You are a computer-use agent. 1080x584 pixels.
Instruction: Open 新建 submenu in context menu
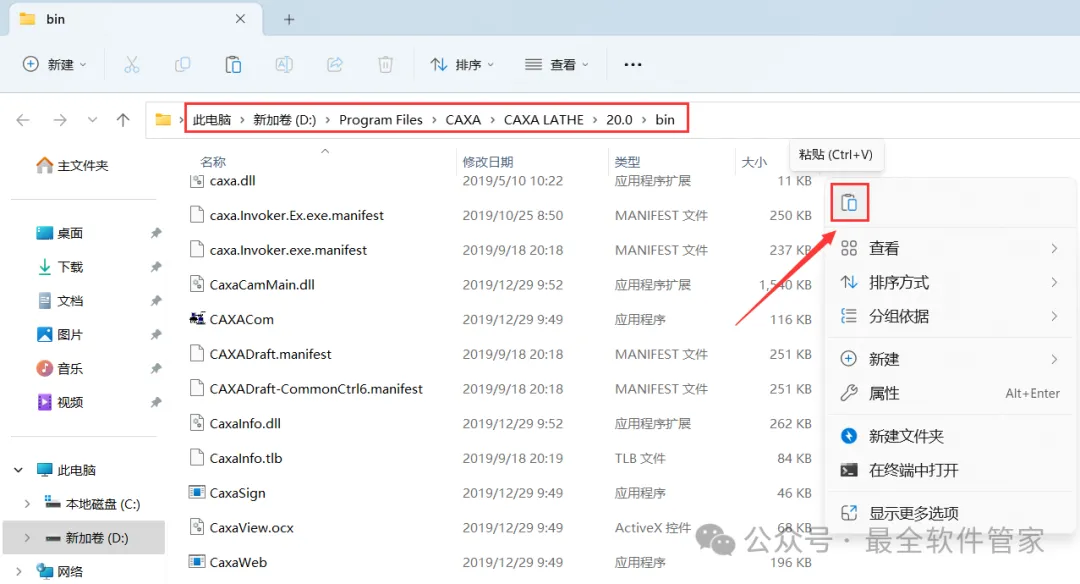951,359
